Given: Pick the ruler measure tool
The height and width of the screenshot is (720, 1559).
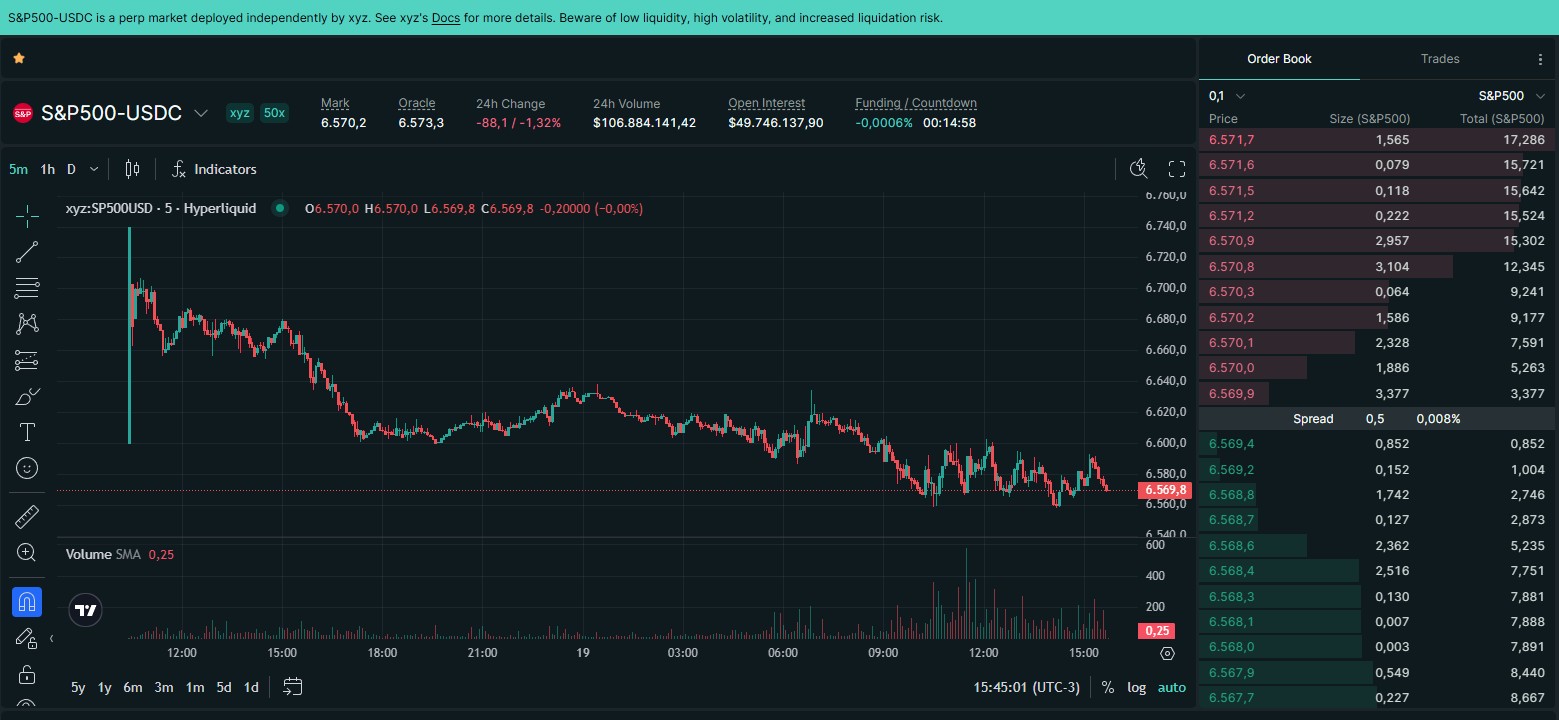Looking at the screenshot, I should pyautogui.click(x=27, y=517).
